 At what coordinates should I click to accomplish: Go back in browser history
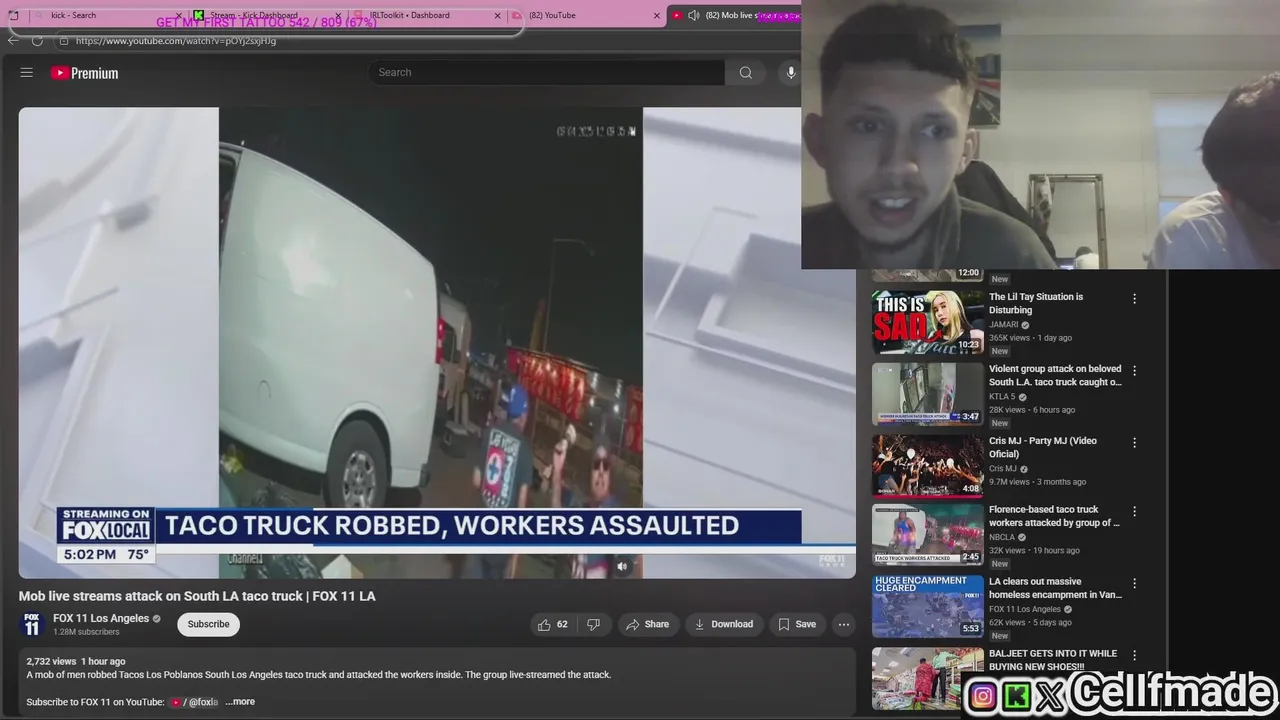tap(13, 41)
